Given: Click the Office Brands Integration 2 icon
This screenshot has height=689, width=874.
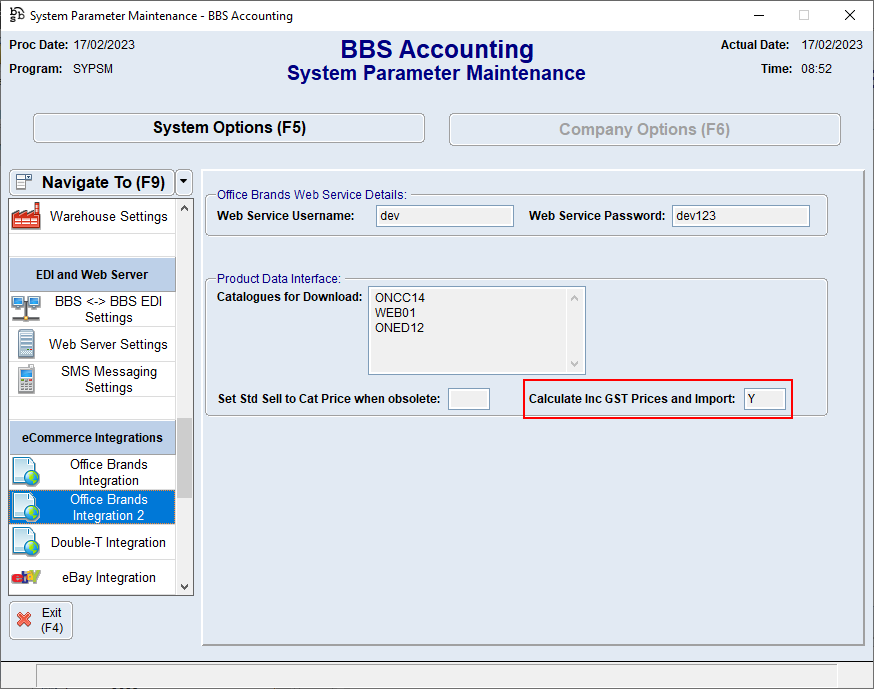Looking at the screenshot, I should 26,507.
